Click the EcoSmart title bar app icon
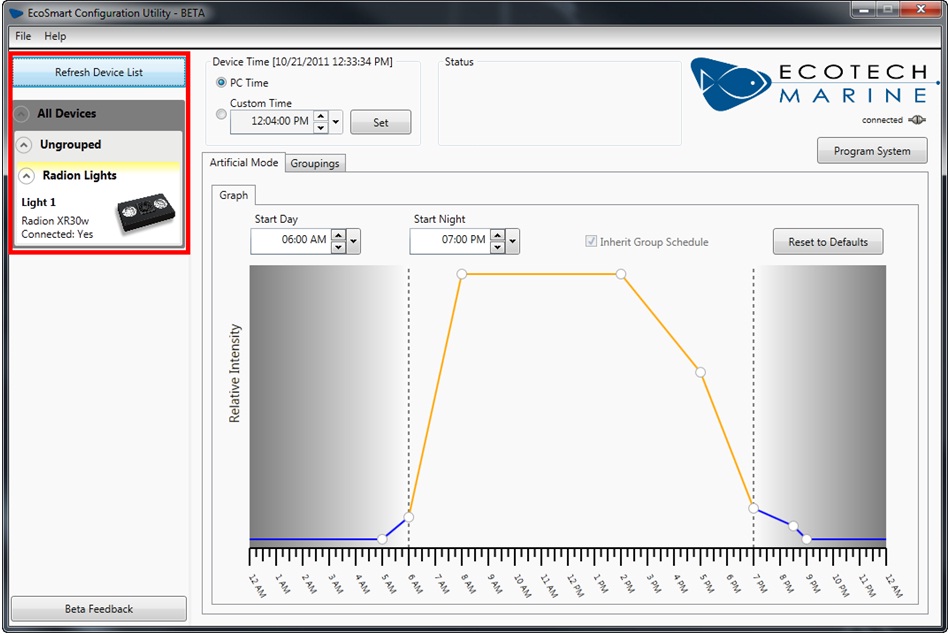Viewport: 950px width, 634px height. click(x=16, y=13)
